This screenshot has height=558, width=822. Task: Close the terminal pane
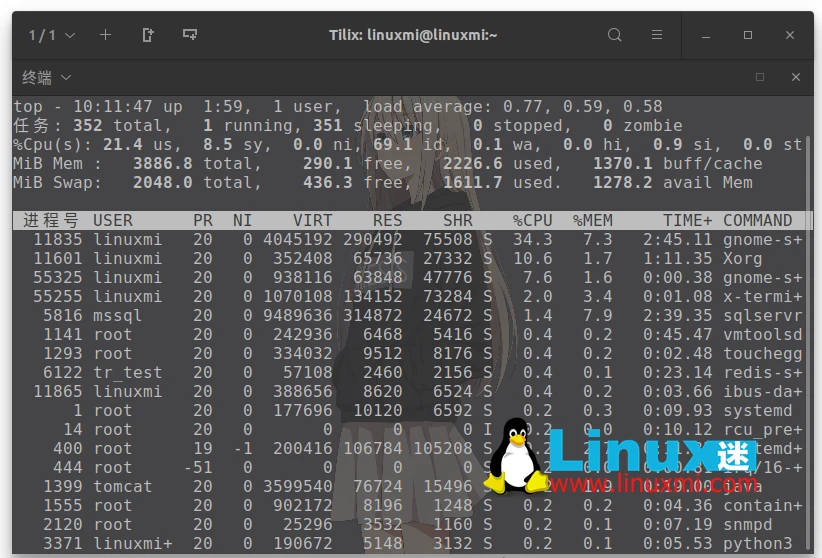tap(796, 77)
